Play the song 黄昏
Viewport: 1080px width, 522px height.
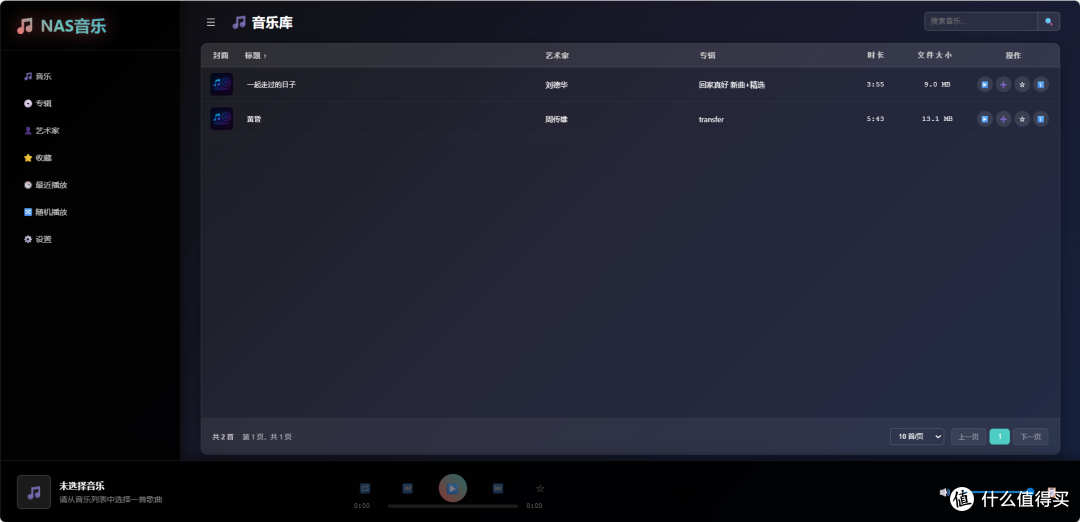(x=985, y=119)
